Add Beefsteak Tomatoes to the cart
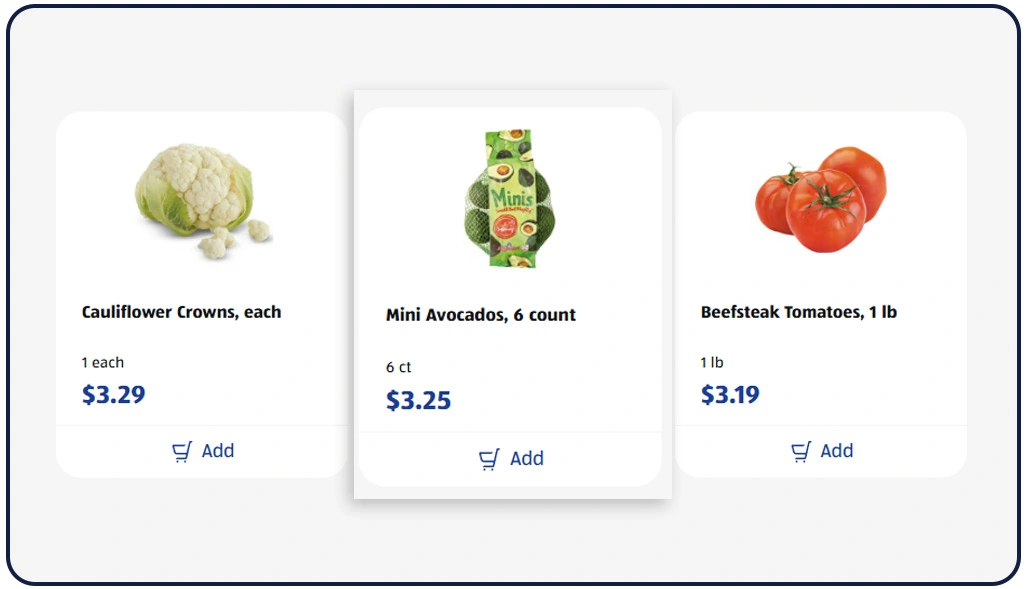This screenshot has height=589, width=1026. (x=821, y=451)
